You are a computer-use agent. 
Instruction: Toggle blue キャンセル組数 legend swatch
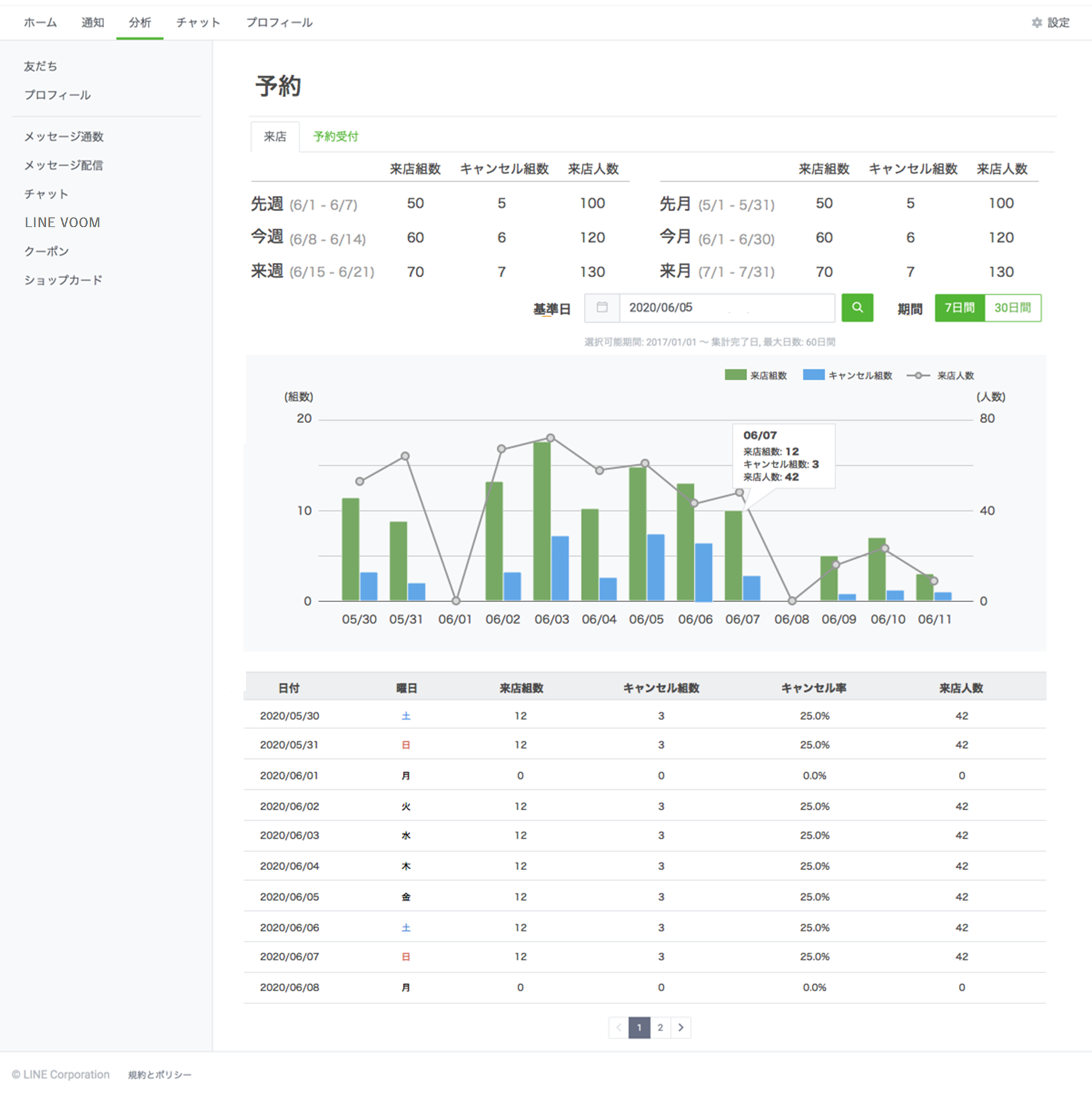point(813,375)
